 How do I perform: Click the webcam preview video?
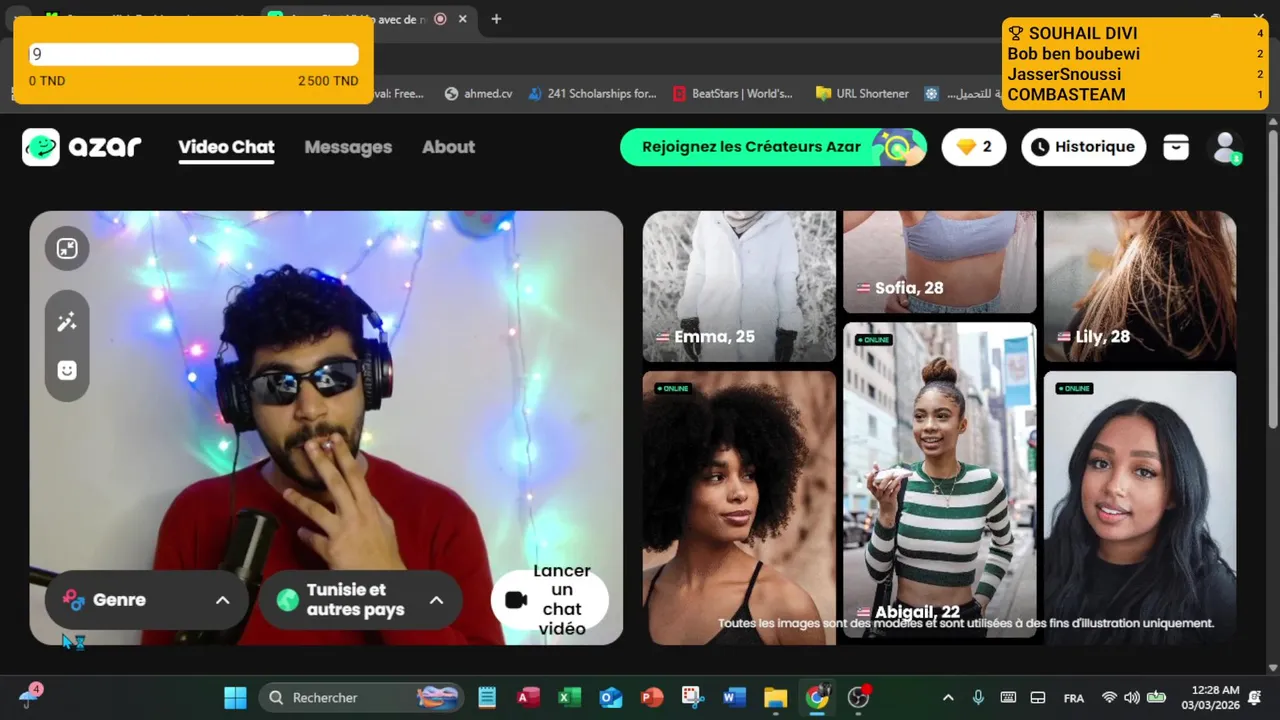tap(326, 428)
